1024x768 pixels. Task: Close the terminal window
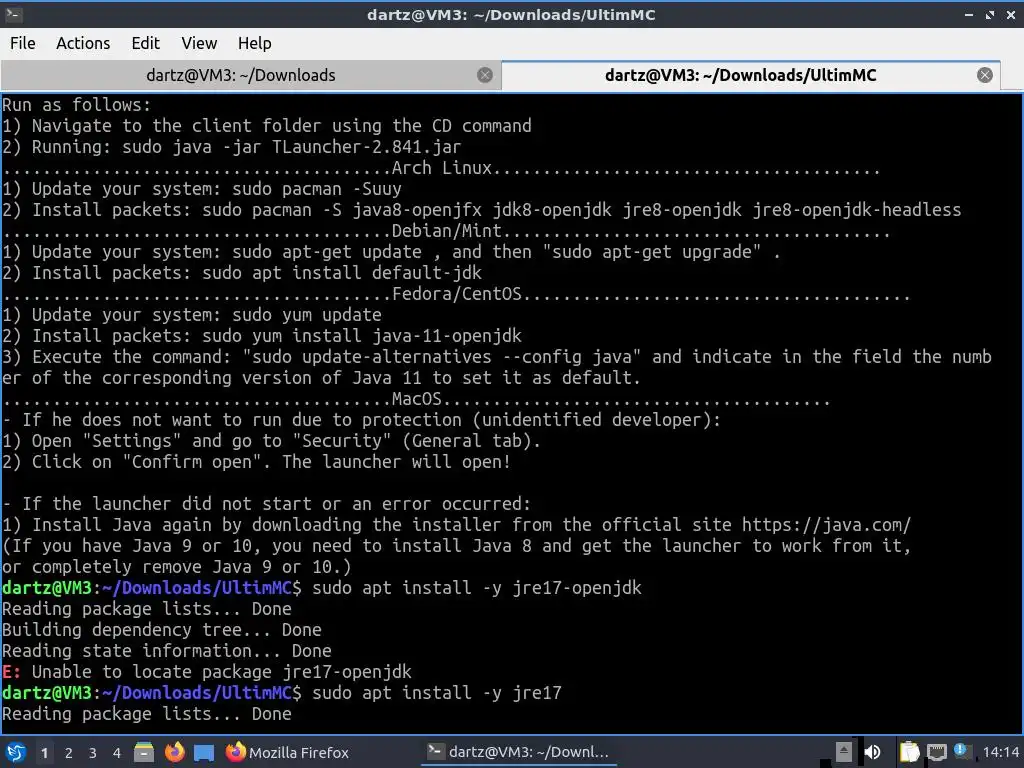(x=1010, y=14)
